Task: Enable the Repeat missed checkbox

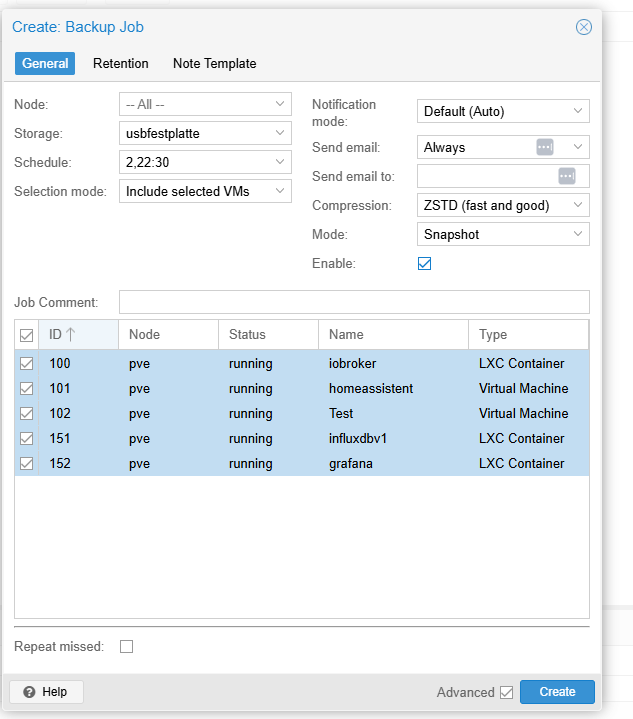Action: 127,647
